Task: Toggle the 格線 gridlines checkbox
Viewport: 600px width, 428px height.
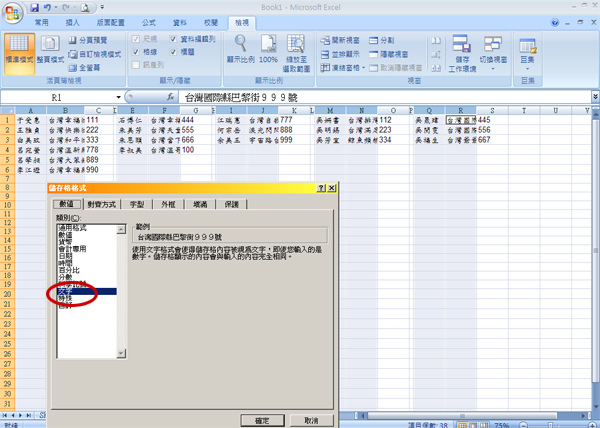Action: (136, 52)
